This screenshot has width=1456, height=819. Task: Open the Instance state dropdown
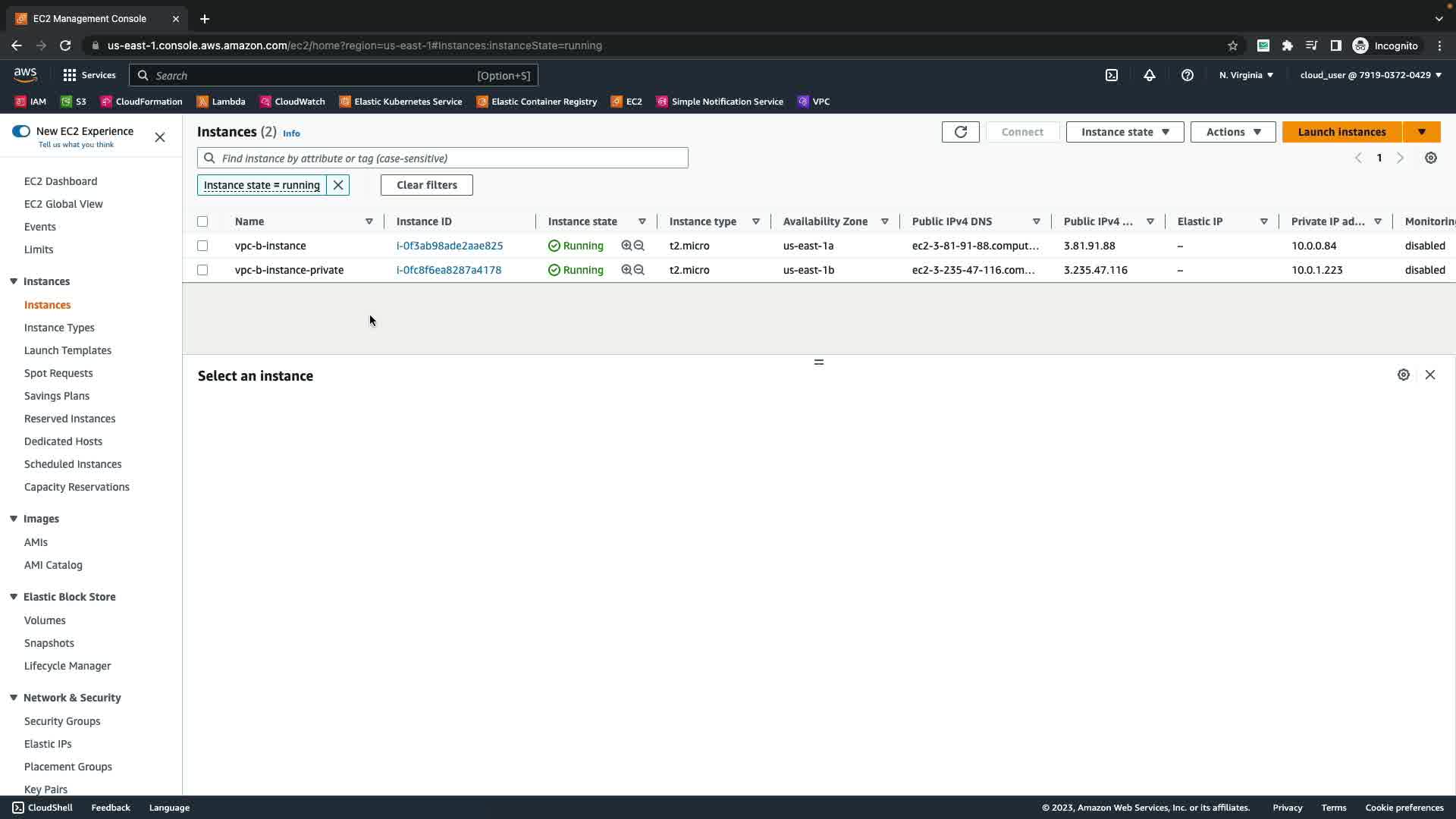click(x=1125, y=132)
